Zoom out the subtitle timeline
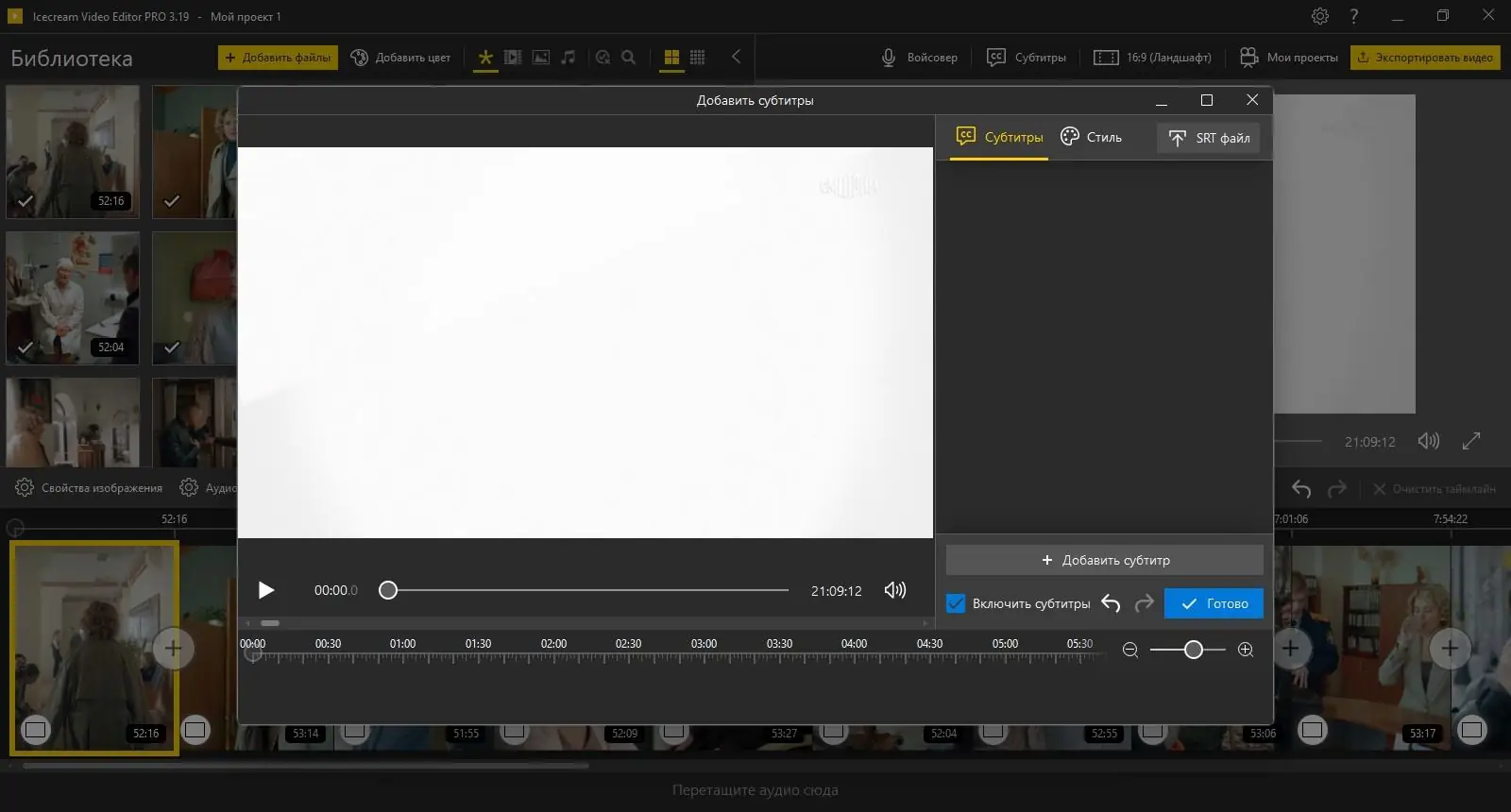Image resolution: width=1511 pixels, height=812 pixels. coord(1130,650)
